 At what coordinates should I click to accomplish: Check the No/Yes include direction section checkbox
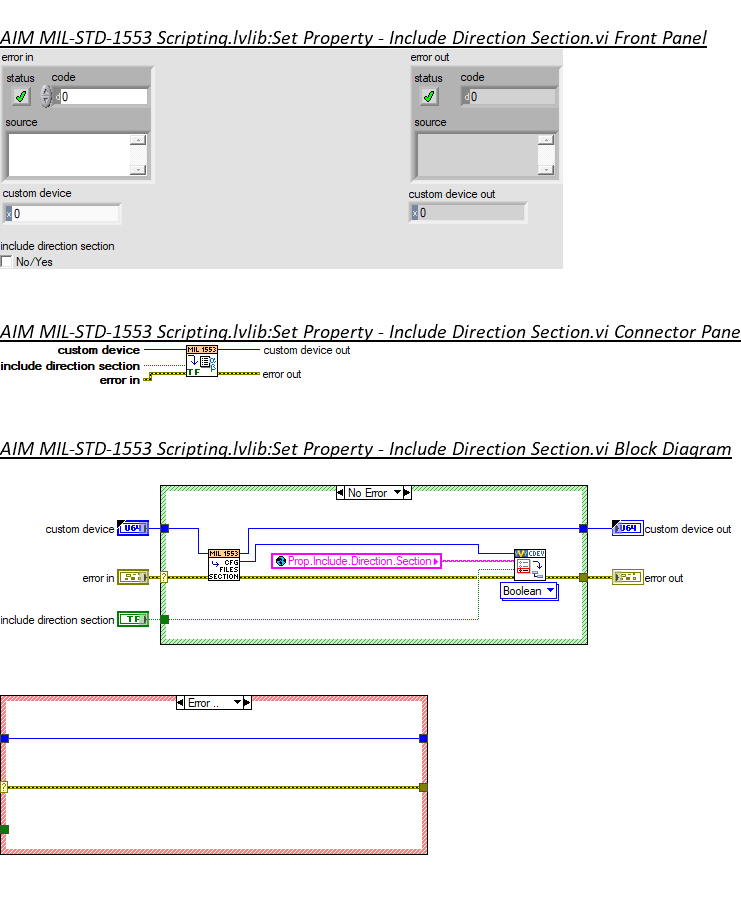point(6,262)
